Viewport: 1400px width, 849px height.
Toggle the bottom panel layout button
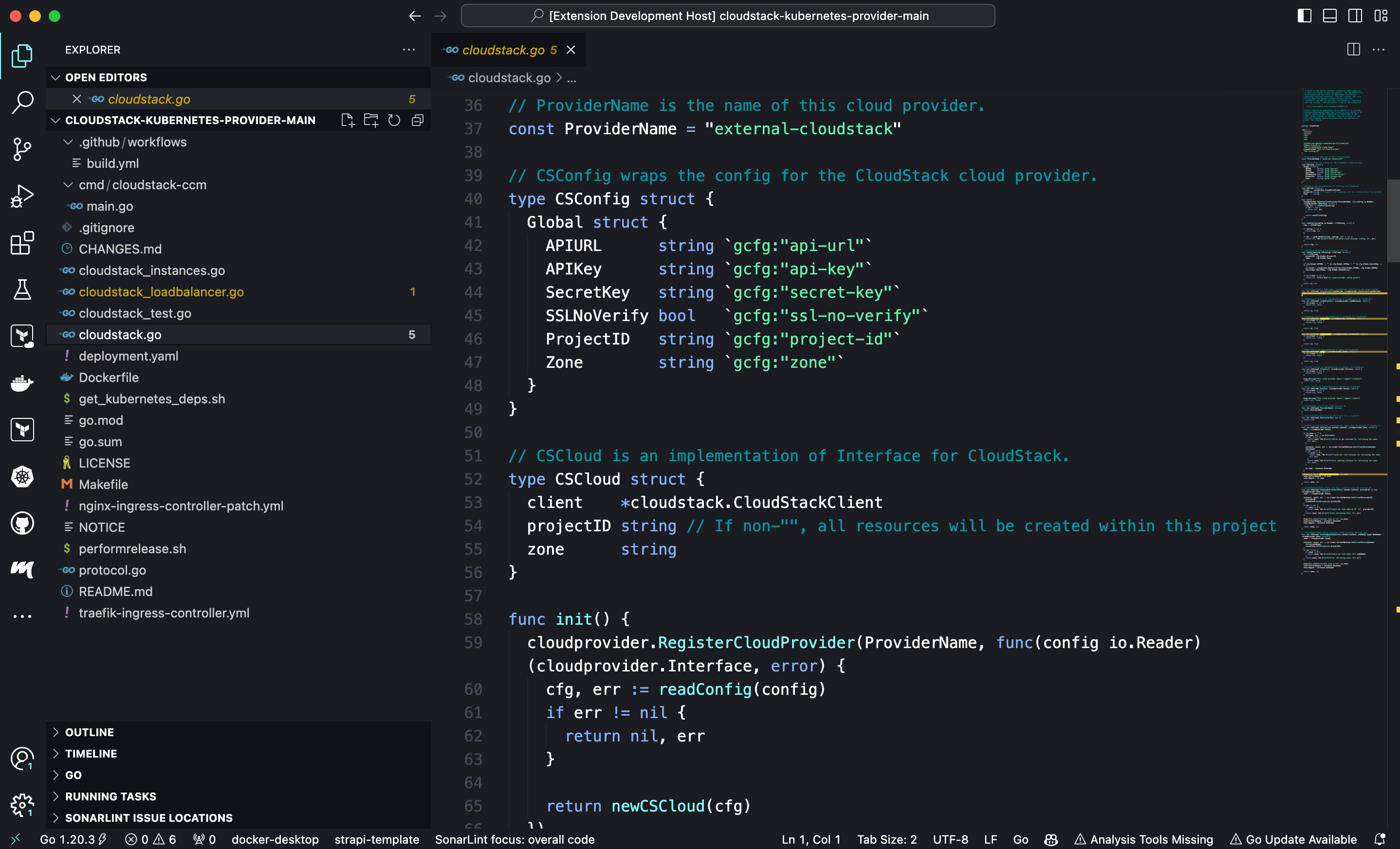coord(1329,16)
